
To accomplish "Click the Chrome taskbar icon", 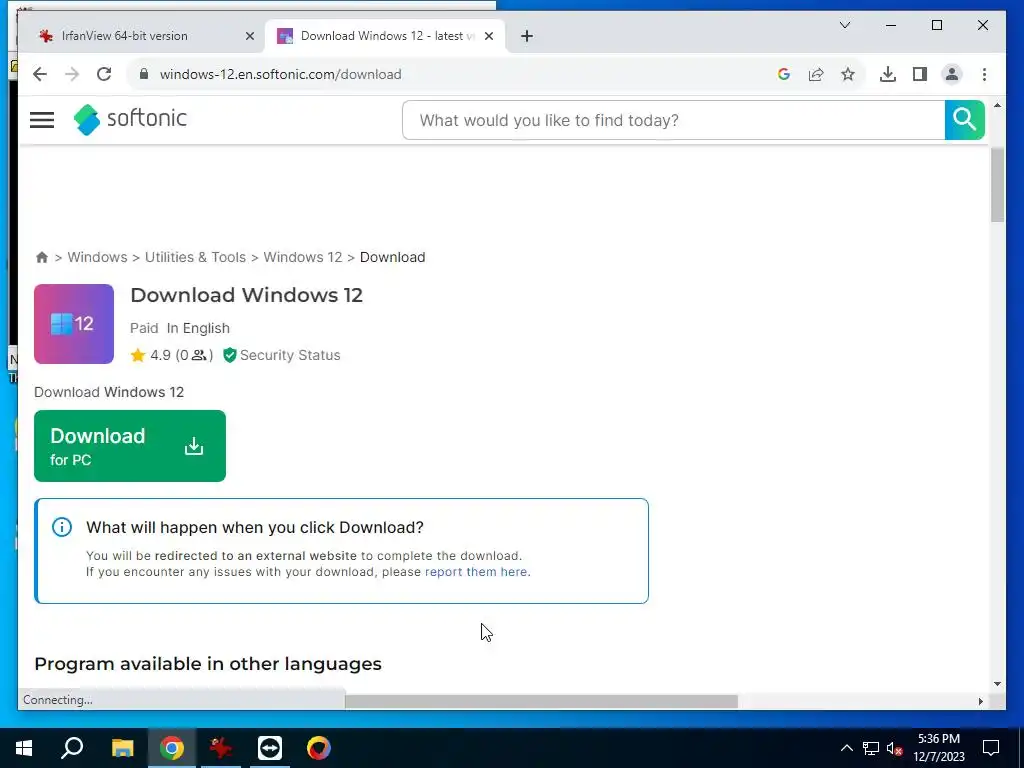I will 172,748.
